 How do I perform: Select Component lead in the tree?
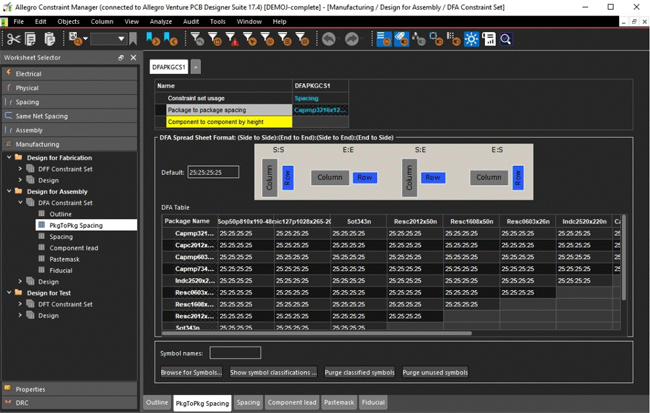coord(74,248)
